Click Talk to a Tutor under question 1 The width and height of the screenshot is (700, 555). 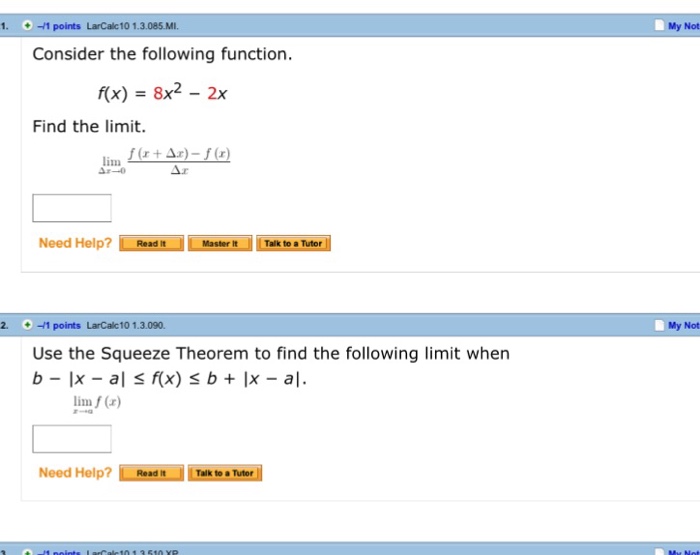(293, 243)
